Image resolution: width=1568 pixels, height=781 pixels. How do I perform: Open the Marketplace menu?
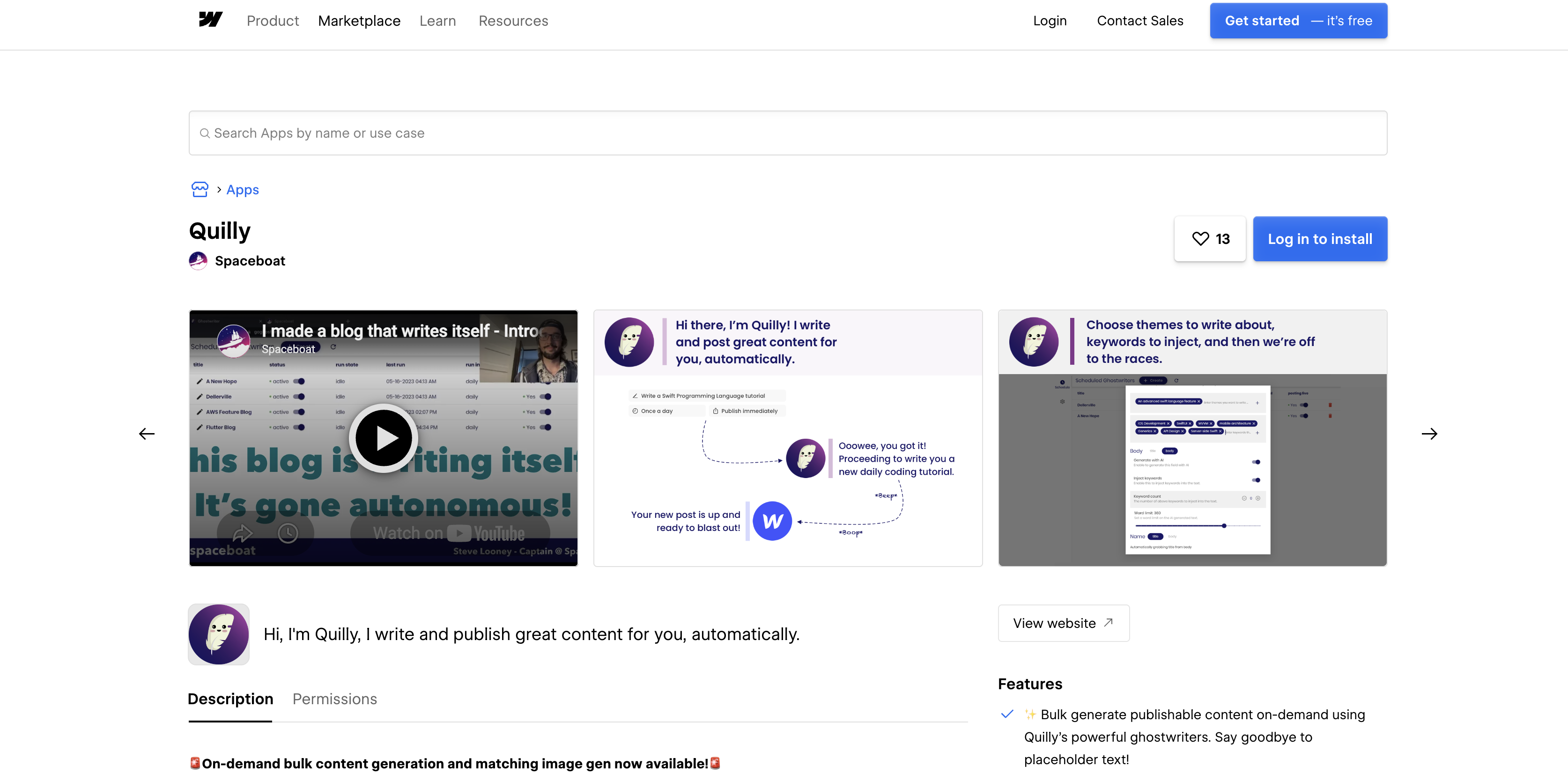point(359,21)
